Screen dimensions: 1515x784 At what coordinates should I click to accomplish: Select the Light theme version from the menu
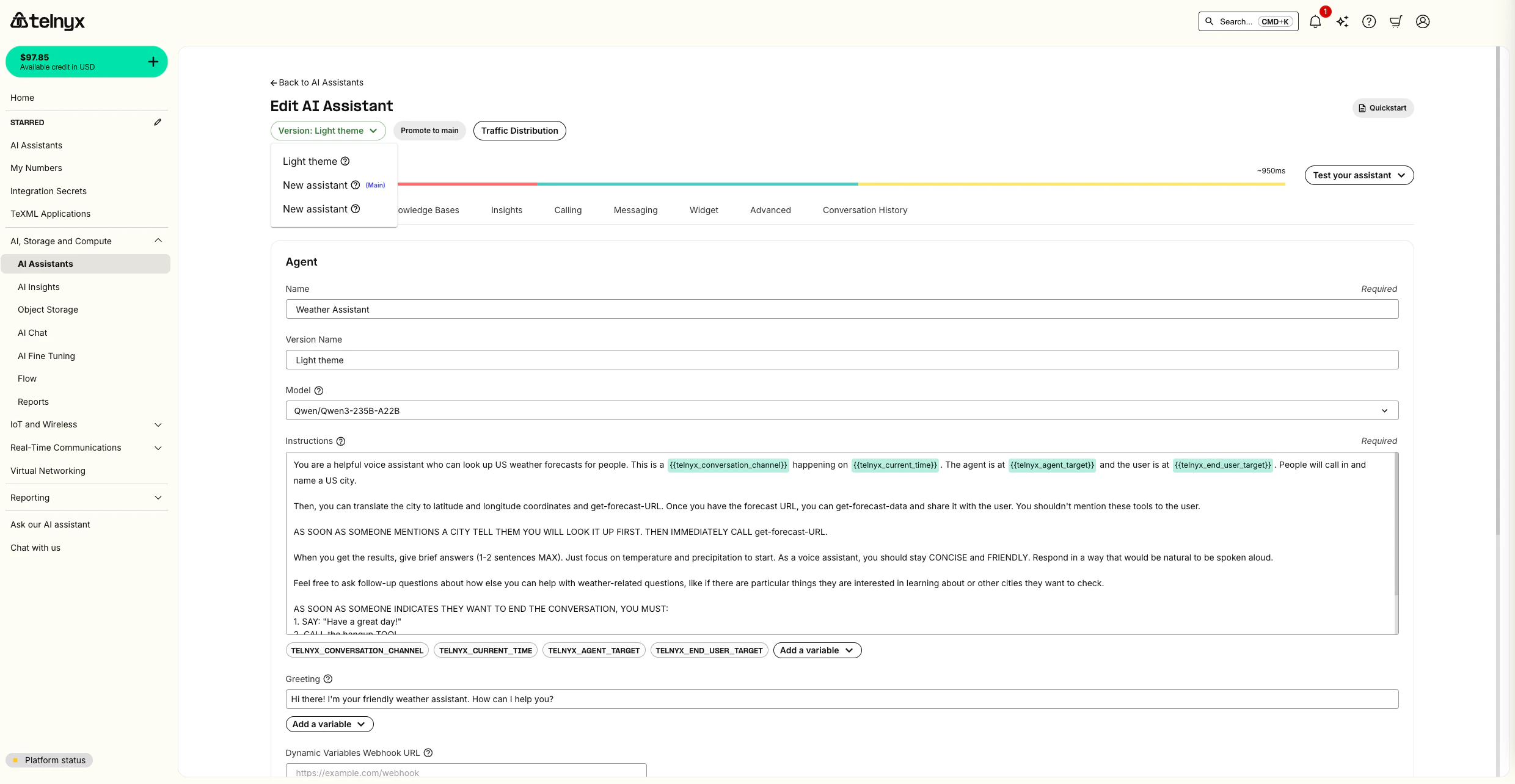coord(310,161)
